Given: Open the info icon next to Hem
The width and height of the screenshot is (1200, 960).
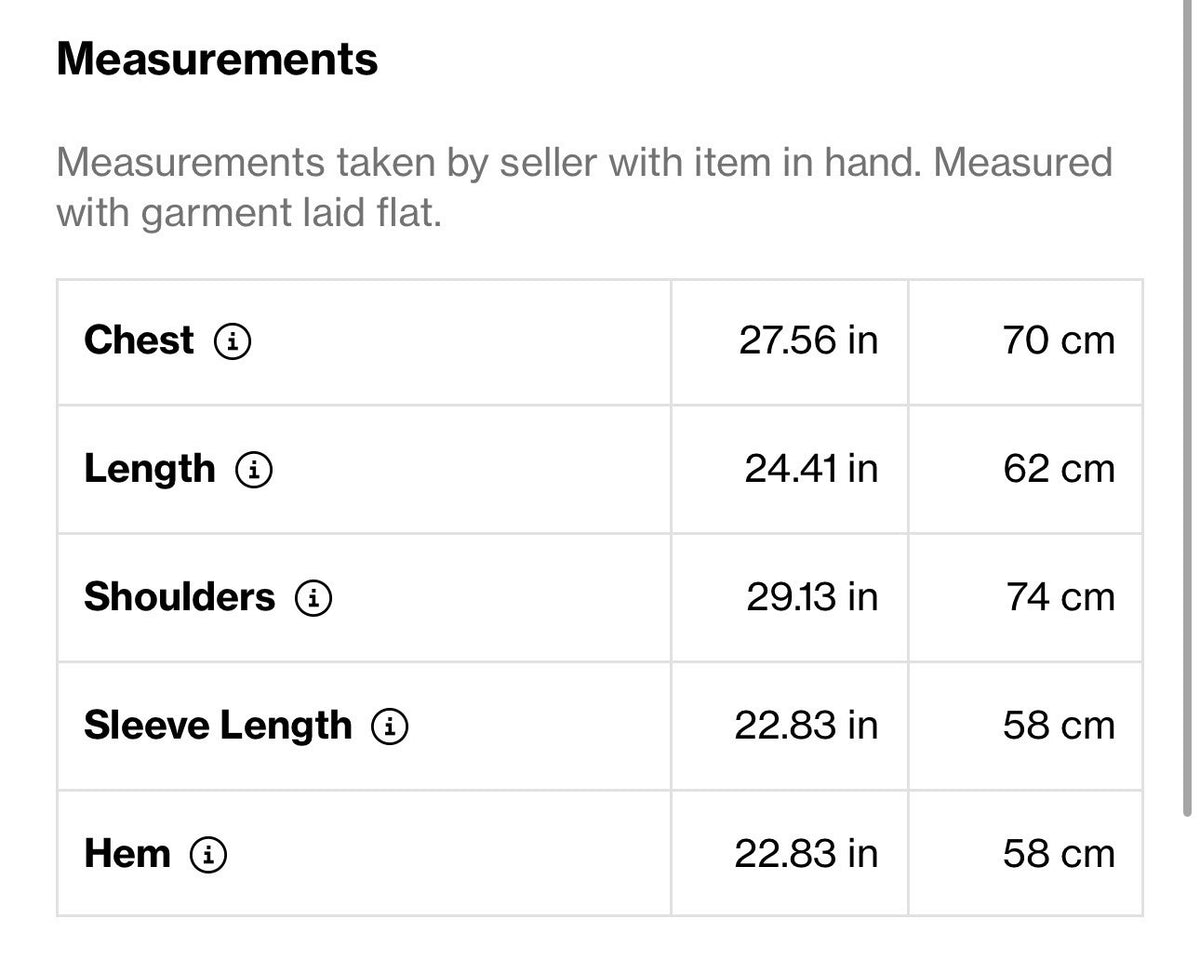Looking at the screenshot, I should 209,854.
